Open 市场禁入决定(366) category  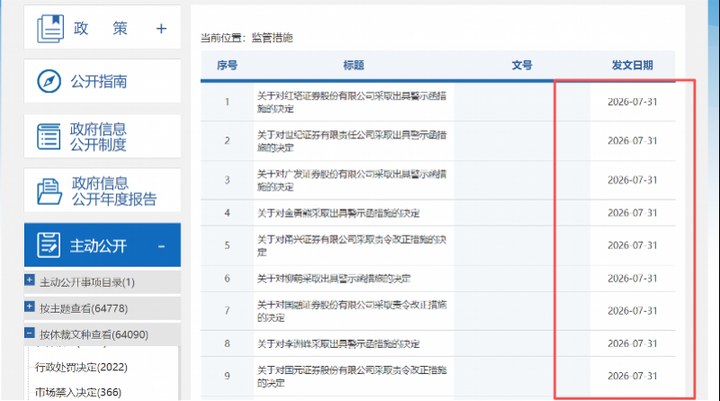[78, 392]
